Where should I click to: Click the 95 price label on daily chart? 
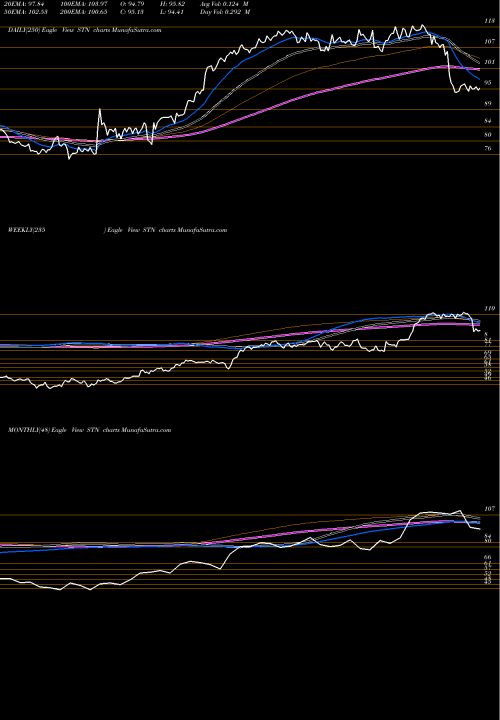489,83
